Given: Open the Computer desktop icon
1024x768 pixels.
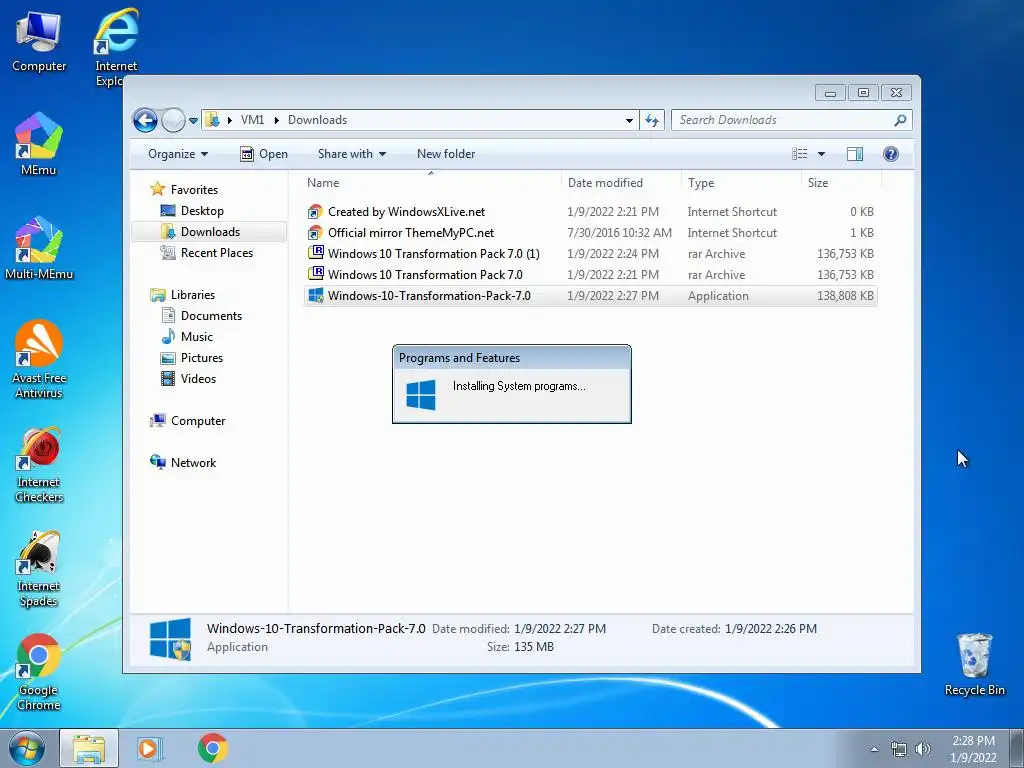Looking at the screenshot, I should 39,42.
